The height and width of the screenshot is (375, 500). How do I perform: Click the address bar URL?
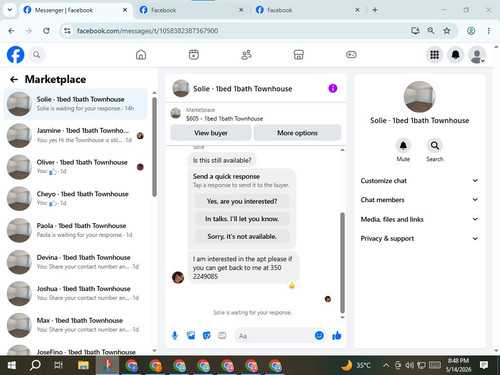point(147,31)
